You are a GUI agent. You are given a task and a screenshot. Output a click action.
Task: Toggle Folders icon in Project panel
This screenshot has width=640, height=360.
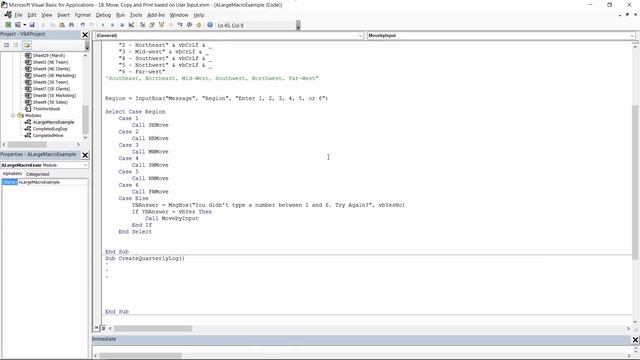click(27, 45)
